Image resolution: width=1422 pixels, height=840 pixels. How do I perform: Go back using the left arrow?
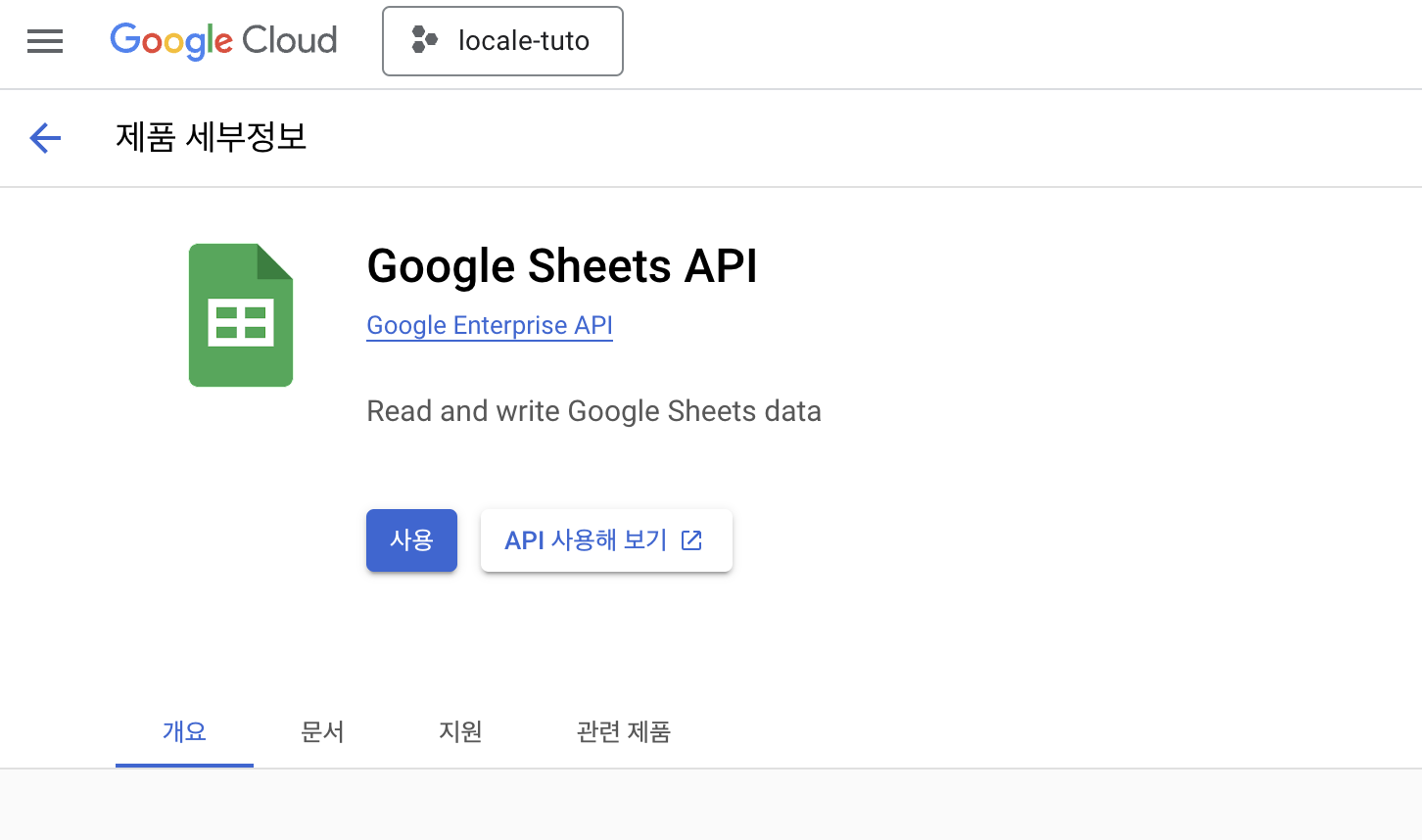click(x=45, y=138)
